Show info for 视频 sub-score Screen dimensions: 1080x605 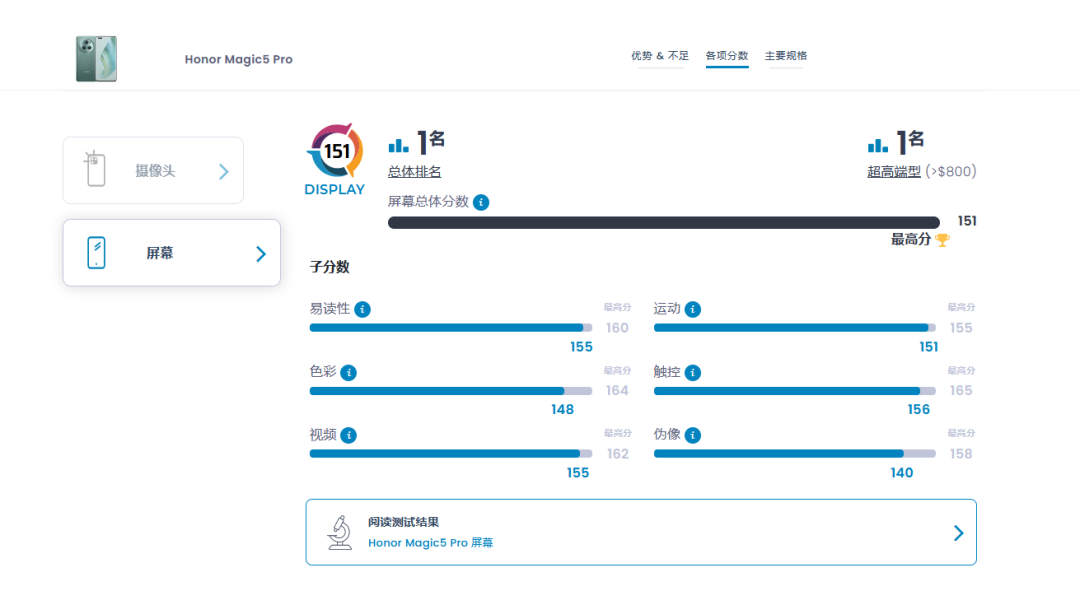click(349, 435)
